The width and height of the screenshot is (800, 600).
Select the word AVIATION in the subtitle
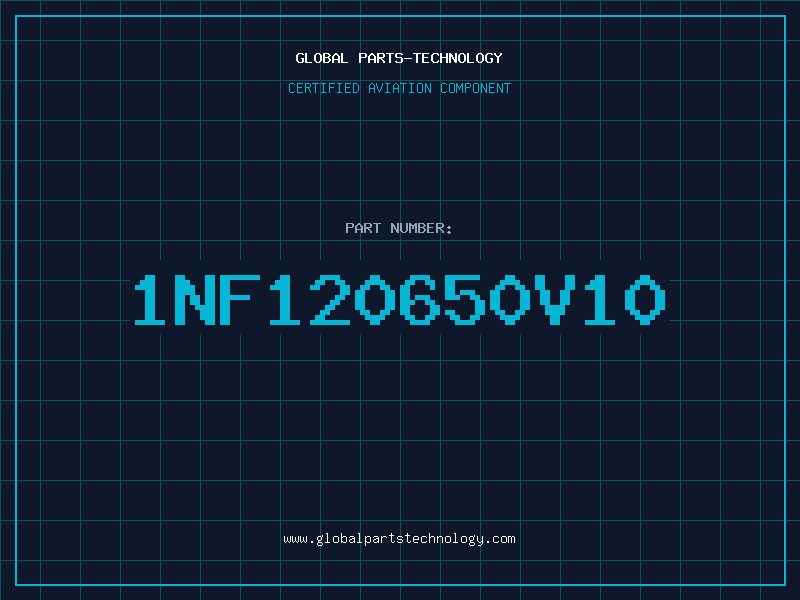[399, 88]
